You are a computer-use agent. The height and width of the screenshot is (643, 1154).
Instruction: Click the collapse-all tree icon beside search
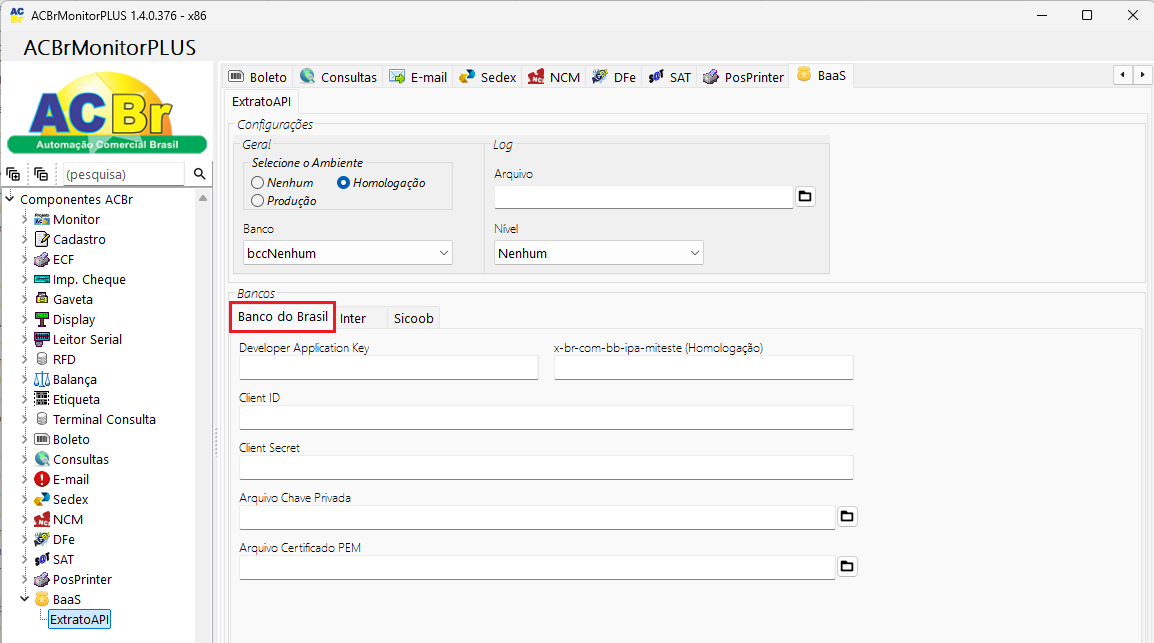40,174
